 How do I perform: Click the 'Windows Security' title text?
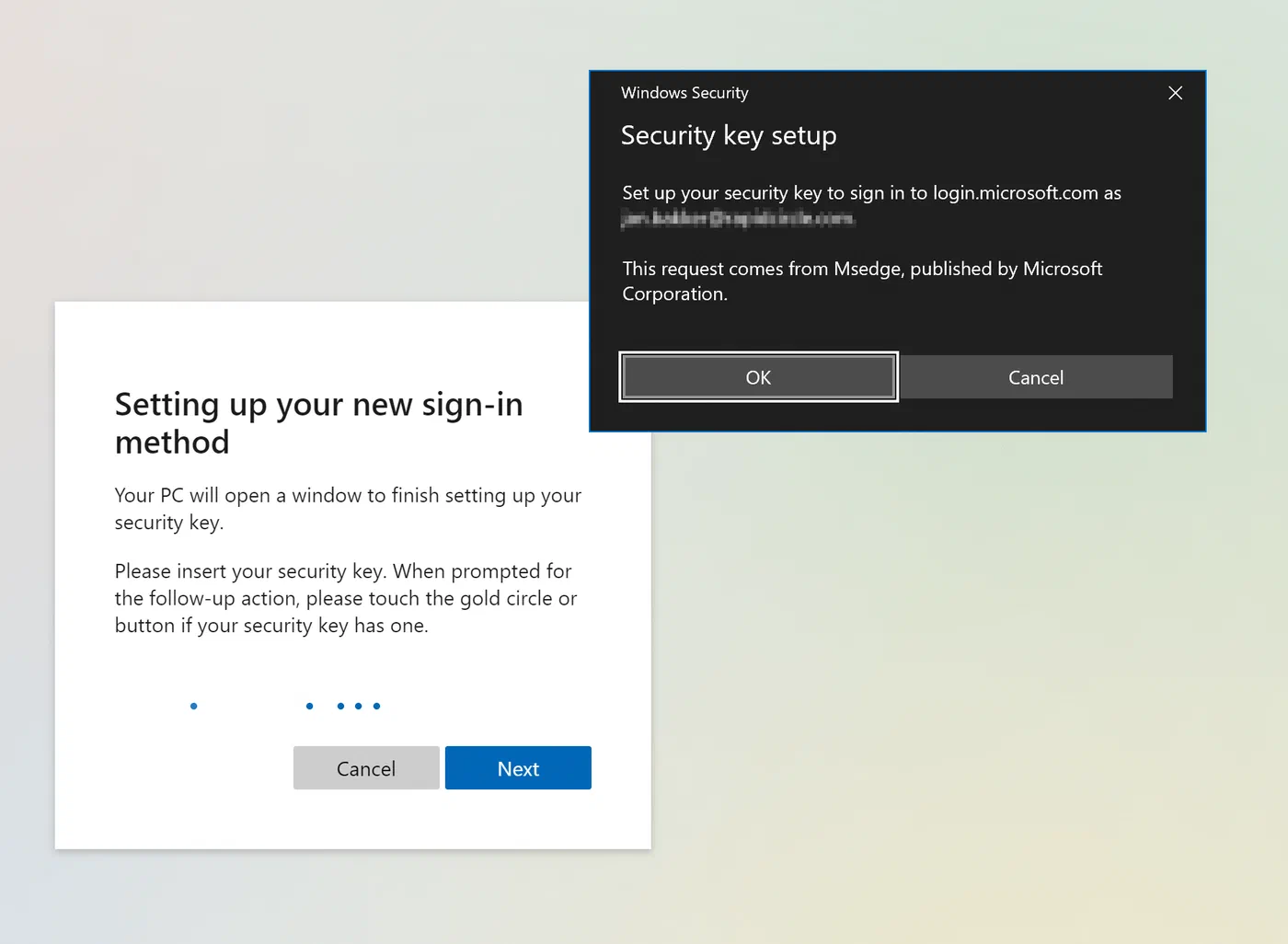coord(684,93)
